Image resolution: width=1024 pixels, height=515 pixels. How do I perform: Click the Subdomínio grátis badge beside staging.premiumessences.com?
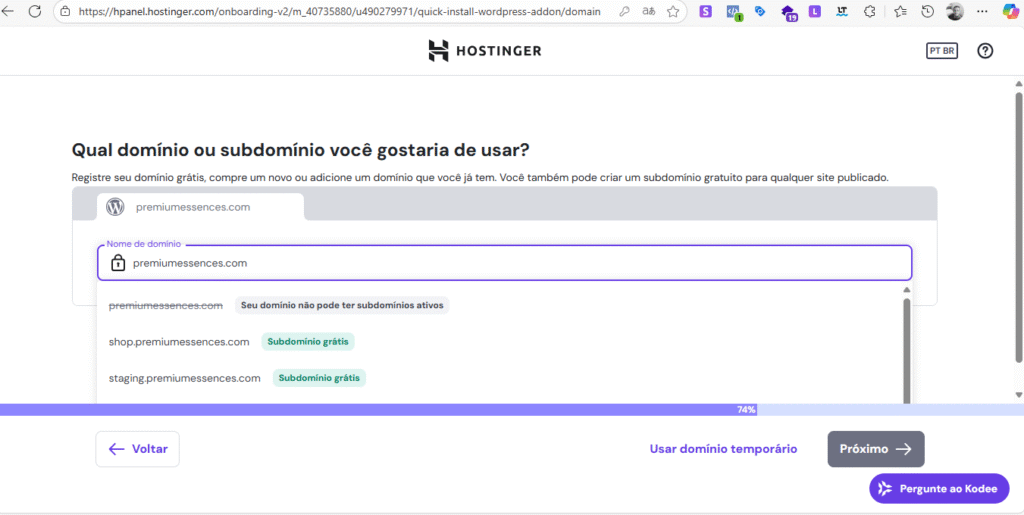tap(319, 378)
